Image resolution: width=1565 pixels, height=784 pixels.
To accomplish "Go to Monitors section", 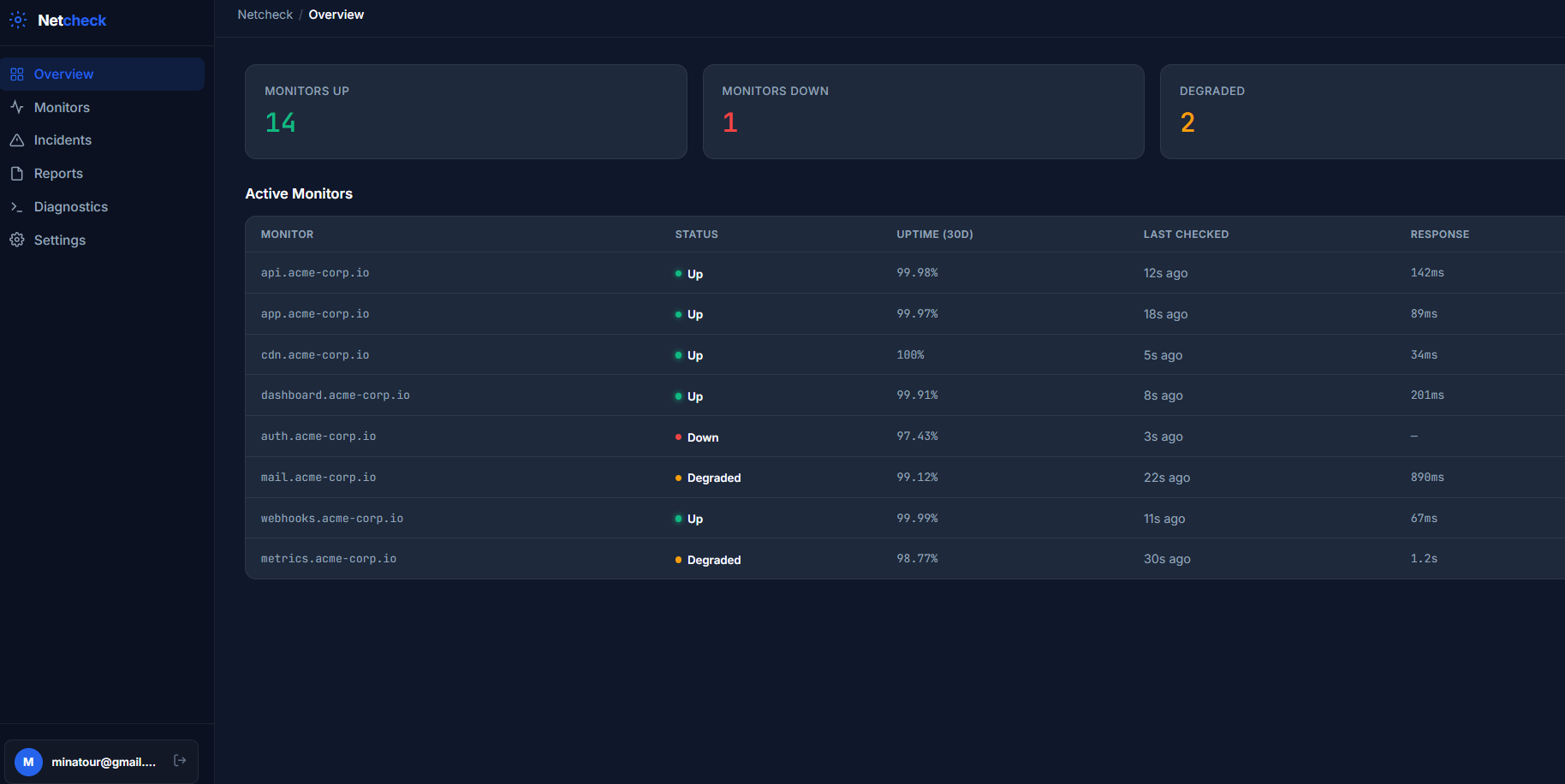I will [103, 107].
